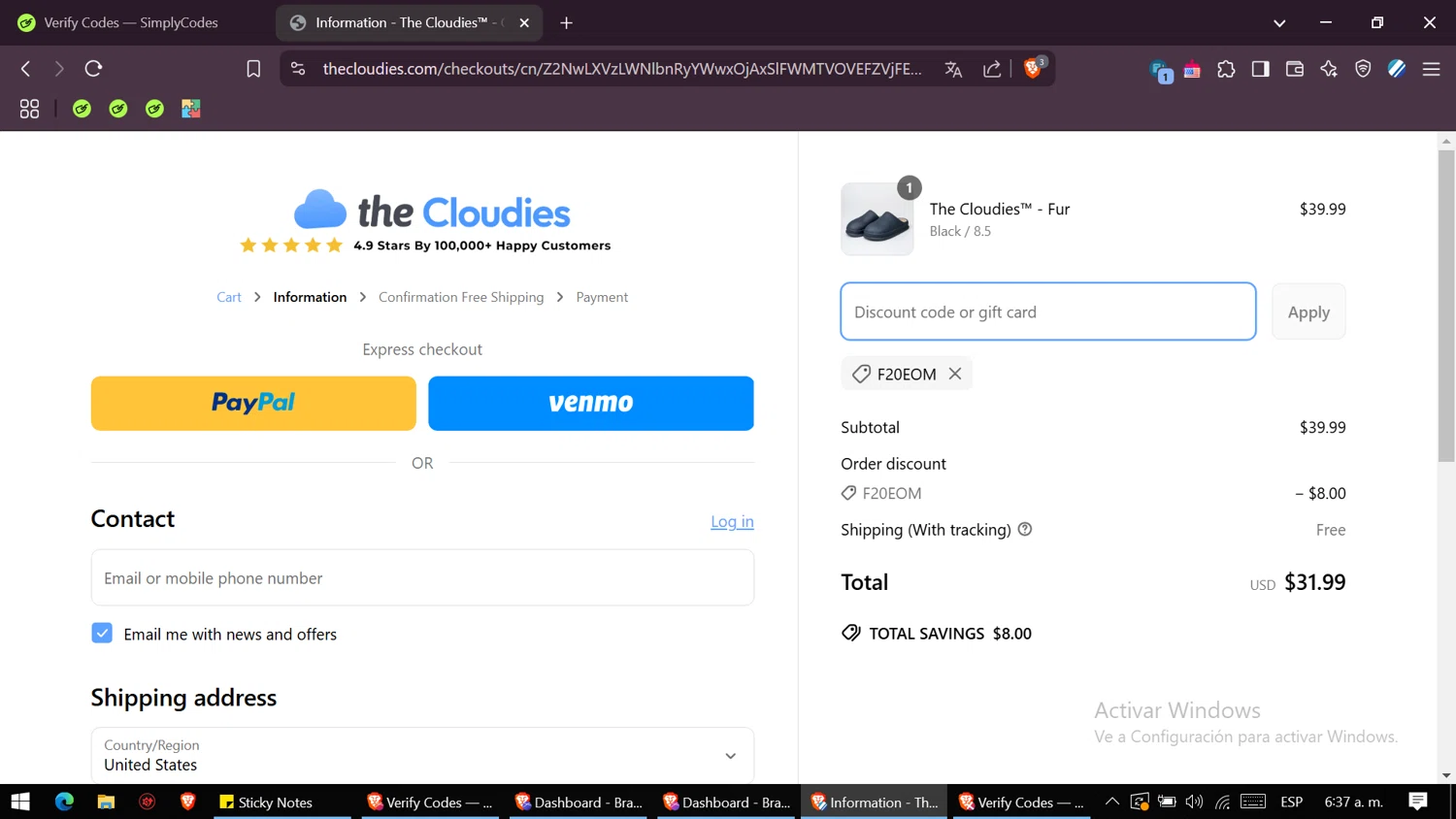1456x819 pixels.
Task: Click the shipping info question mark icon
Action: click(1025, 529)
